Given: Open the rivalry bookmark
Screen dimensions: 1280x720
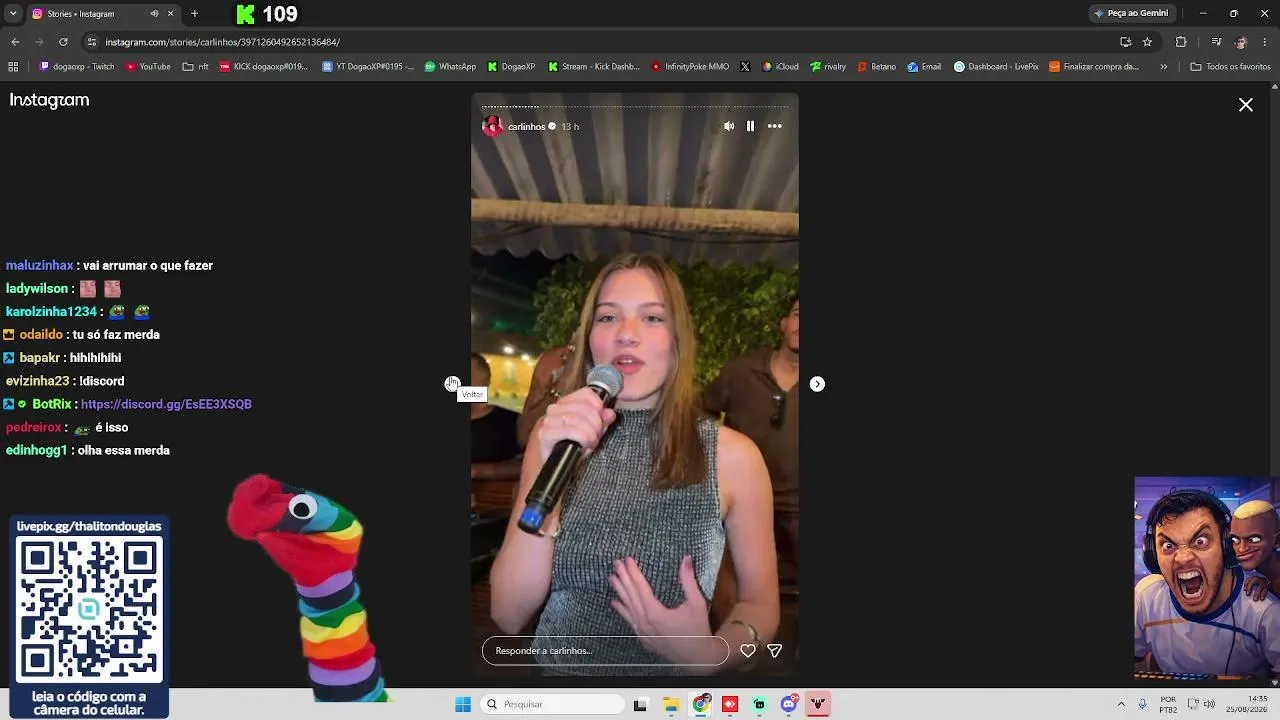Looking at the screenshot, I should click(x=828, y=67).
